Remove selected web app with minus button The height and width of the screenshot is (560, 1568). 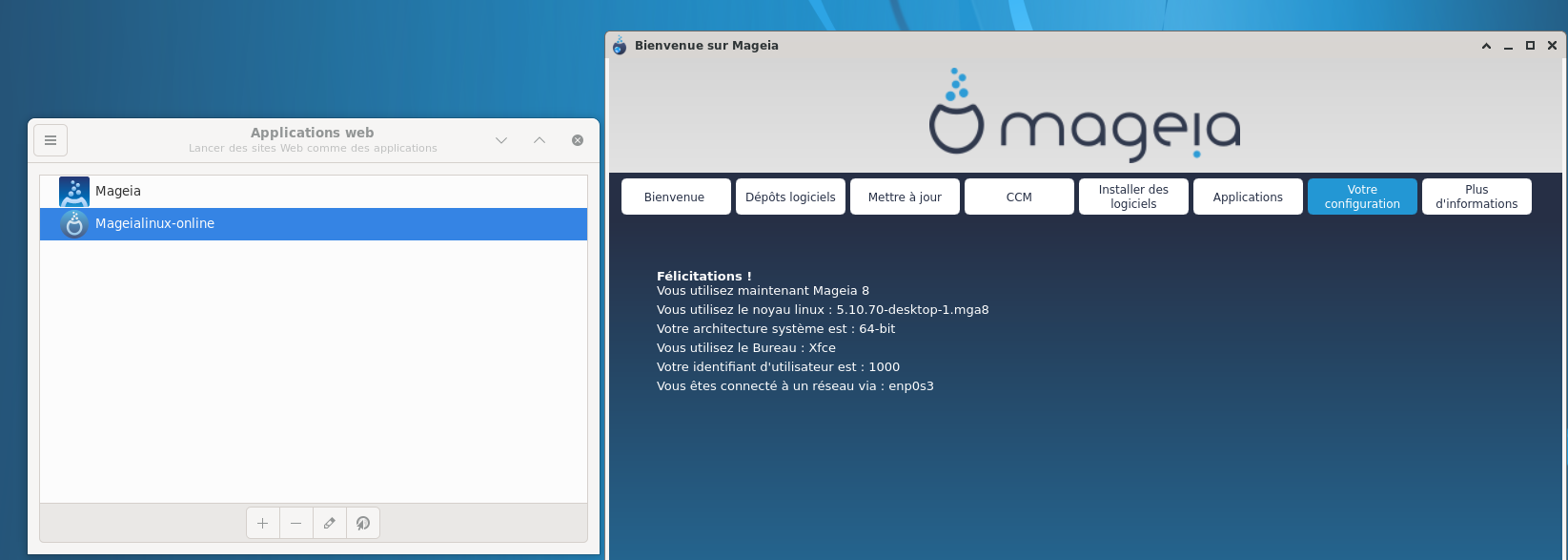[296, 523]
